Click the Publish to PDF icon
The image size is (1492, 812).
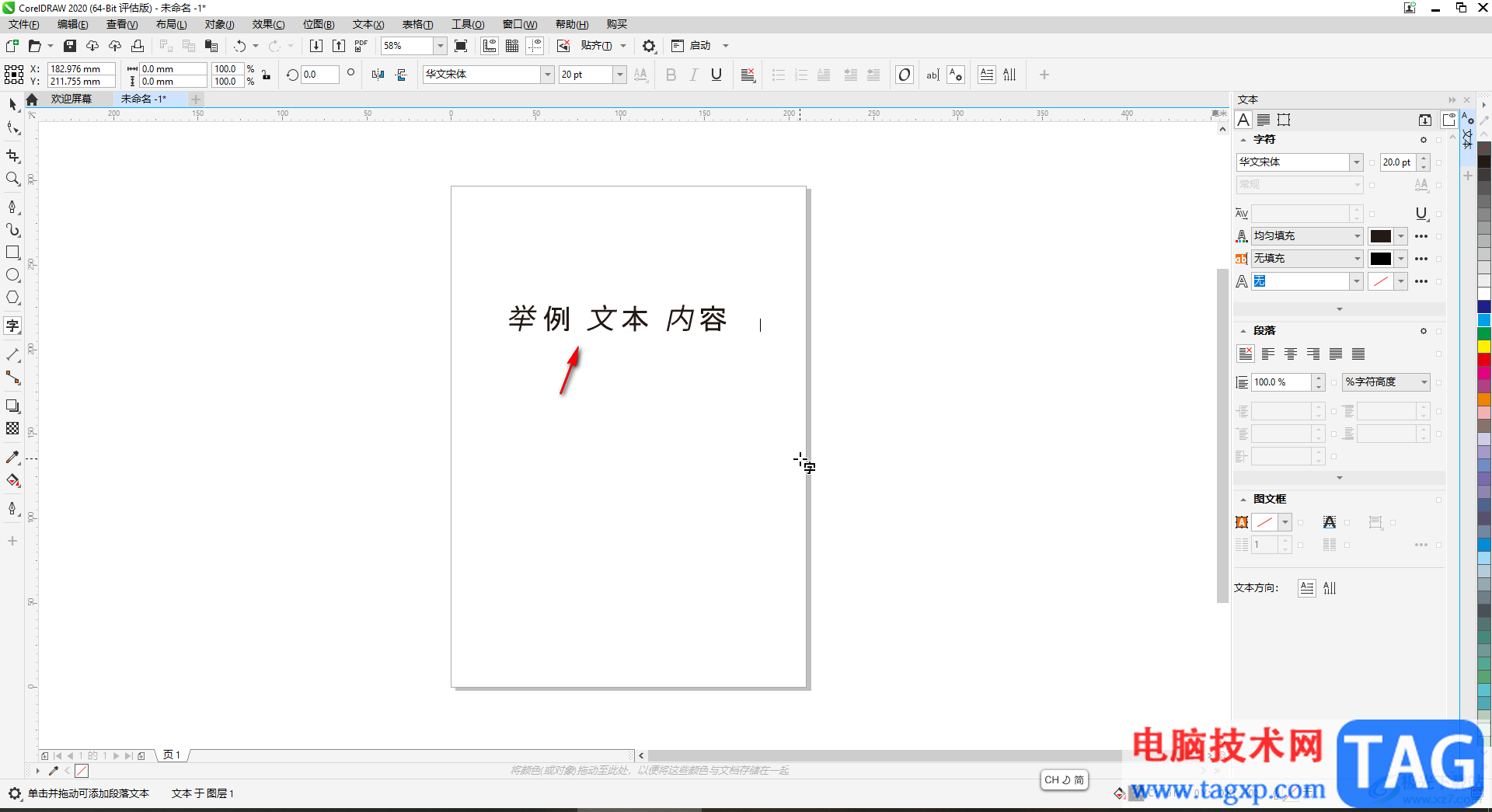[x=361, y=46]
